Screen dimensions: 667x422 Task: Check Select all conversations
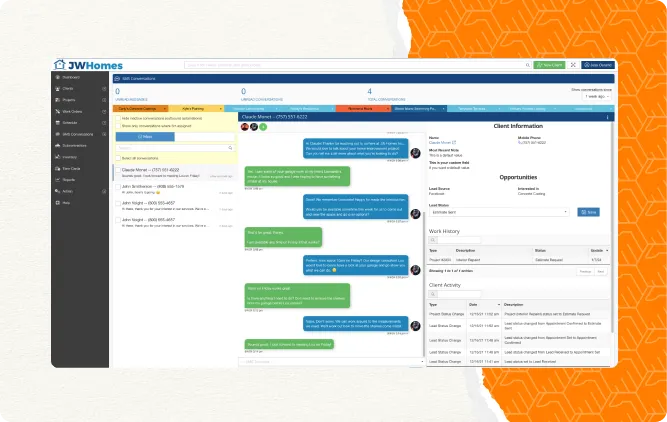(118, 158)
